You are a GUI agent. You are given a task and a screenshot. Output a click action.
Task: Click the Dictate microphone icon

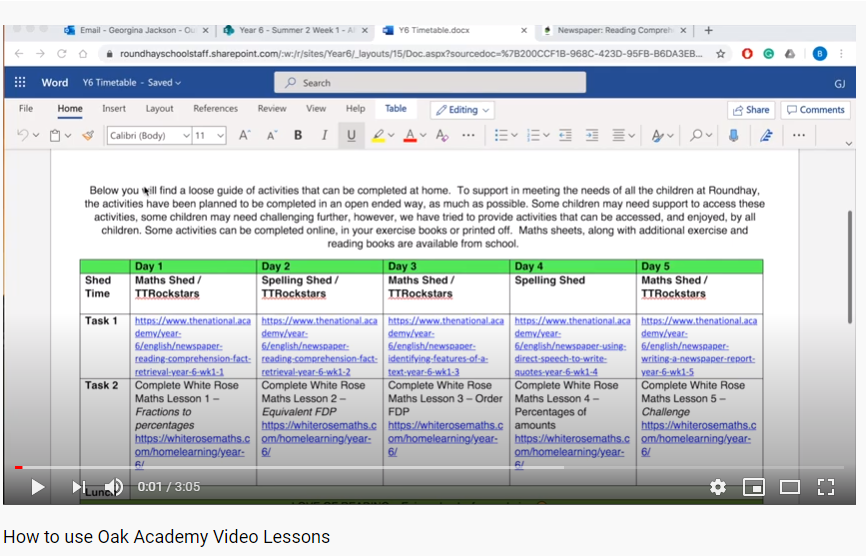733,135
